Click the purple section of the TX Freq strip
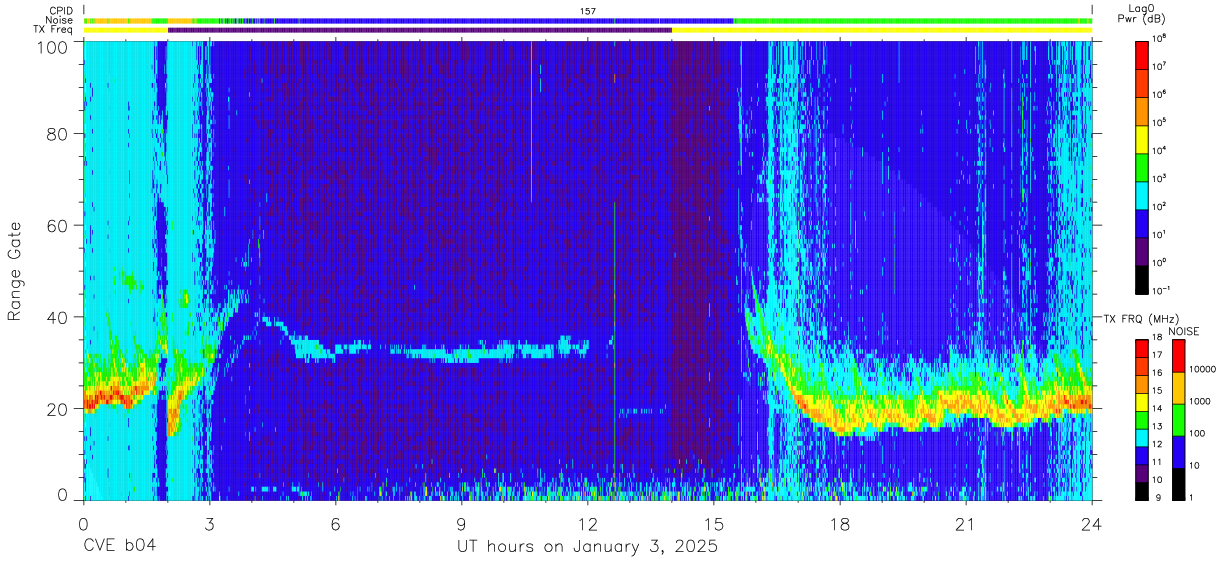 coord(420,30)
